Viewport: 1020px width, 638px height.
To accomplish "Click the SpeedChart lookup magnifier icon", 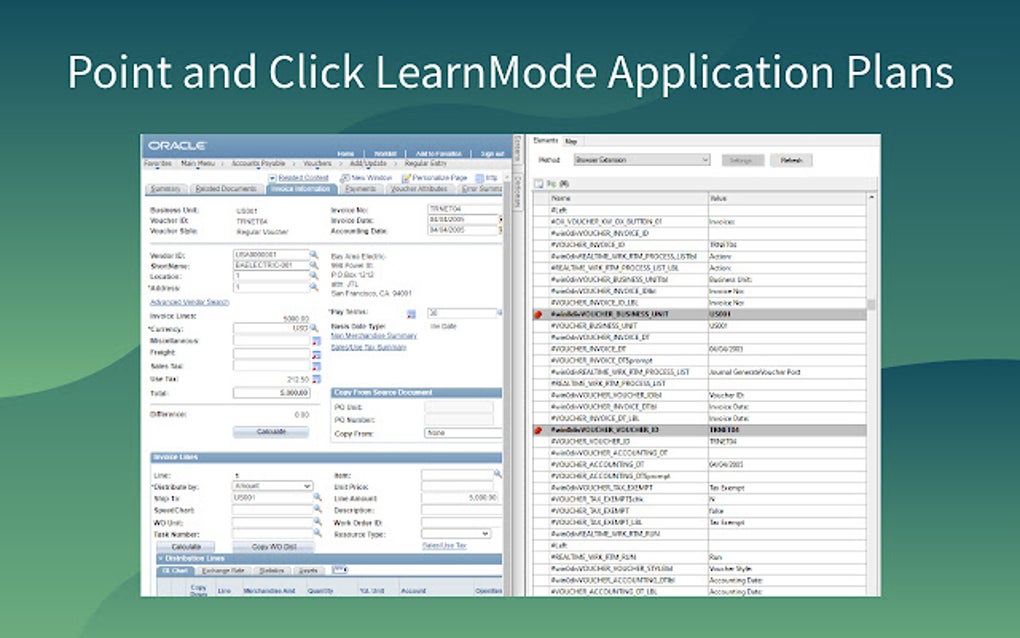I will click(318, 510).
